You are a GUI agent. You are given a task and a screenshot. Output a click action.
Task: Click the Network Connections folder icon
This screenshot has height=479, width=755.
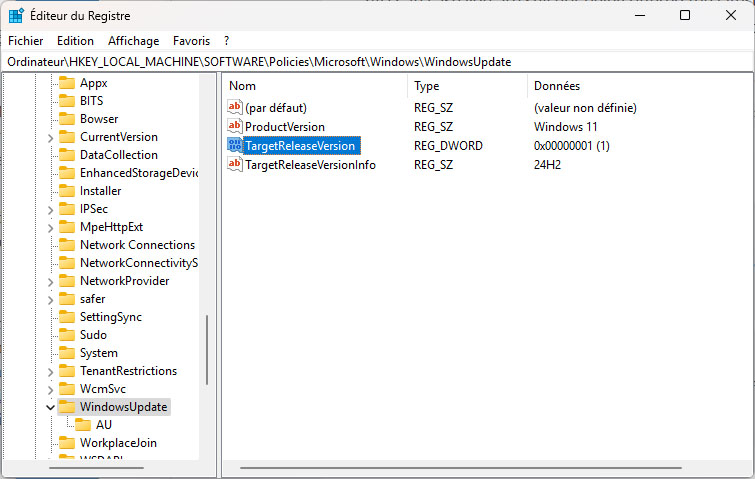67,245
